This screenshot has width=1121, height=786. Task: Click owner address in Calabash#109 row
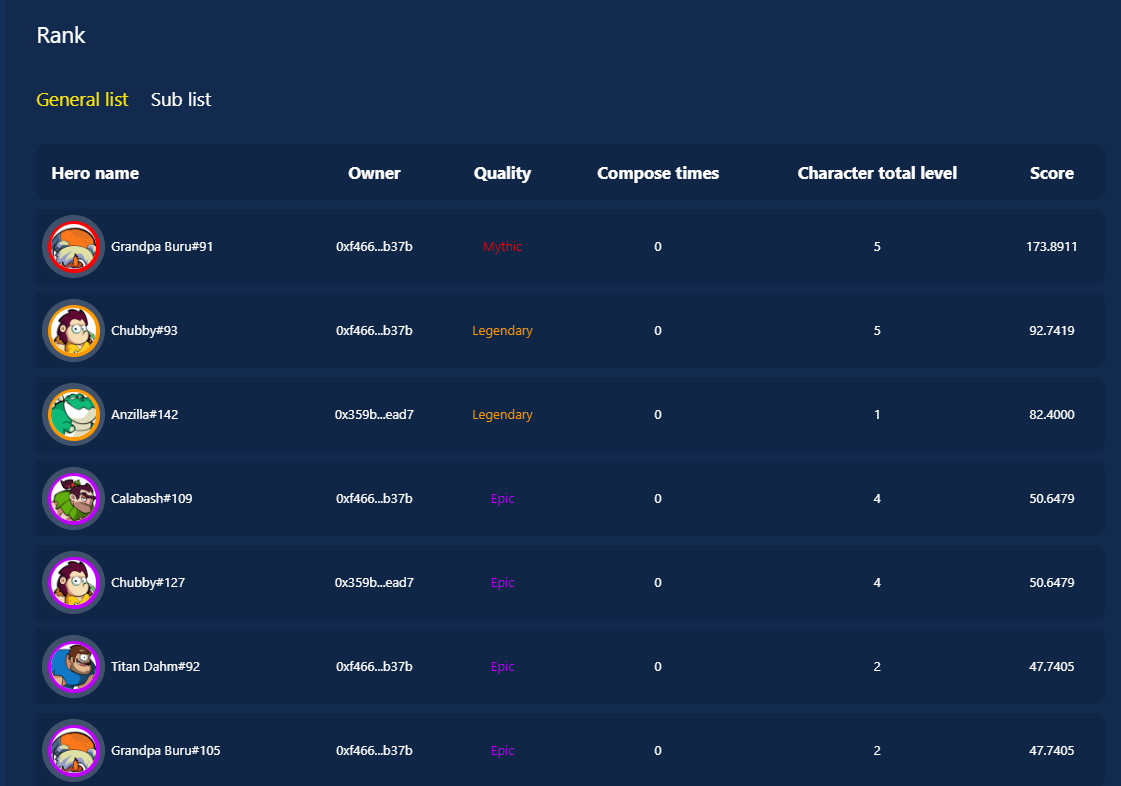click(x=374, y=498)
